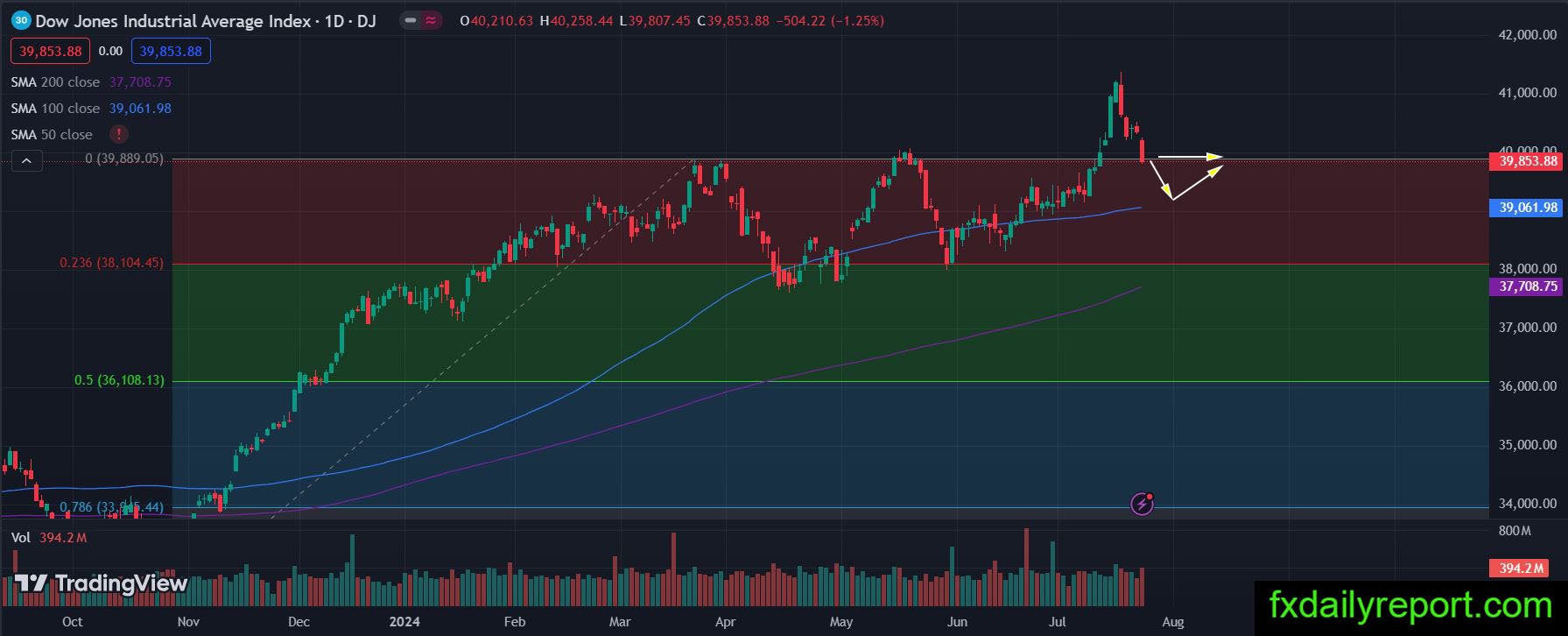Viewport: 1568px width, 636px height.
Task: Select the SMA 50 close indicator legend
Action: tap(52, 134)
